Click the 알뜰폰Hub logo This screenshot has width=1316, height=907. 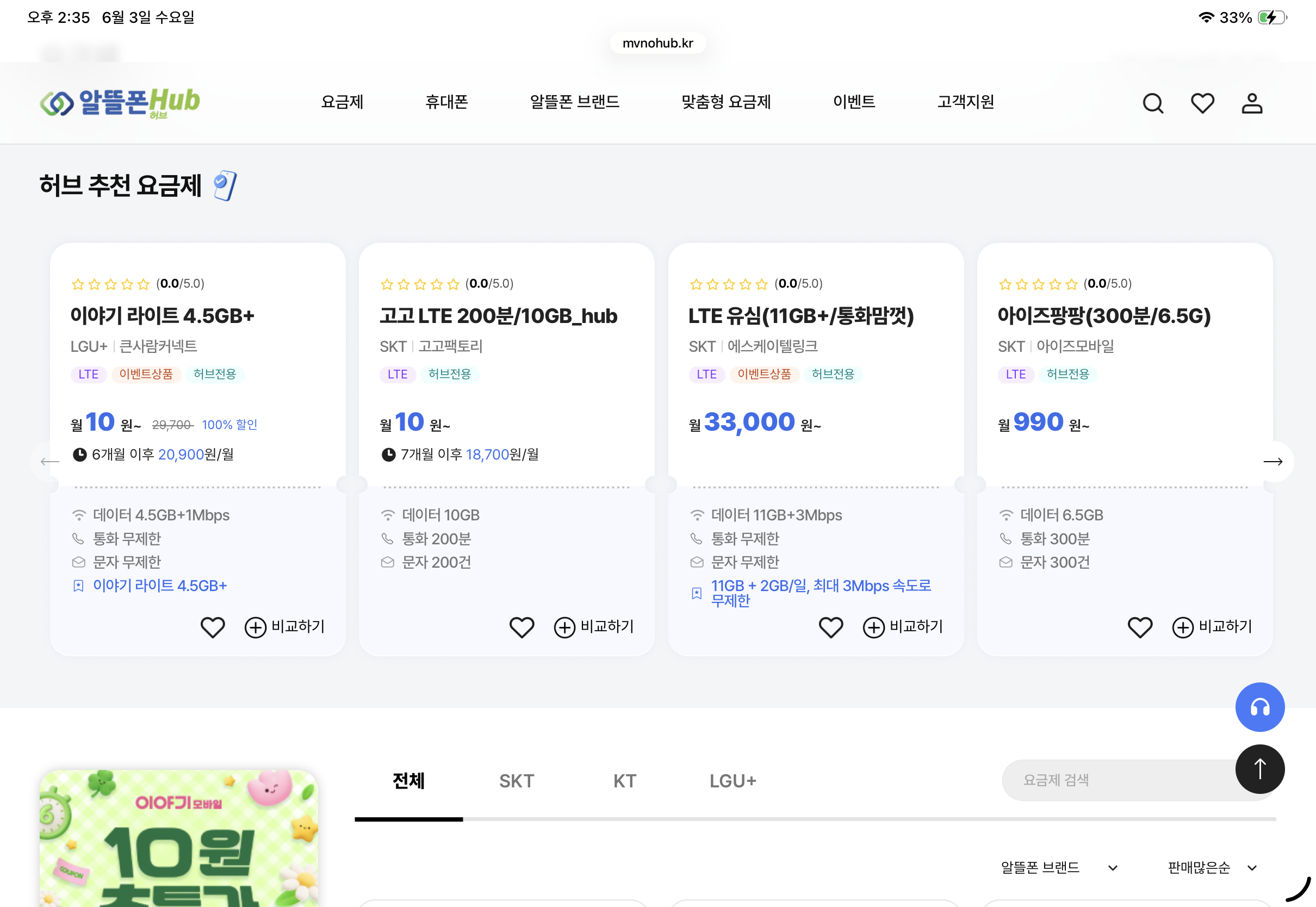click(x=120, y=103)
